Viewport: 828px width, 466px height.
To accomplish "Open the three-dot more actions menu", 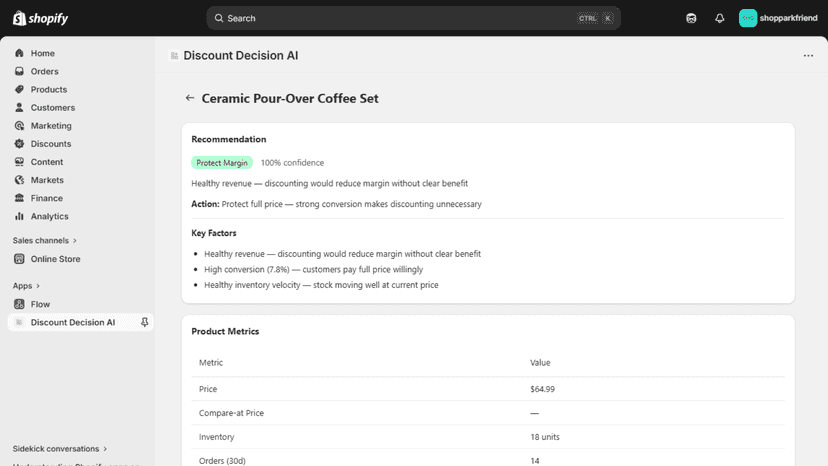I will point(808,55).
